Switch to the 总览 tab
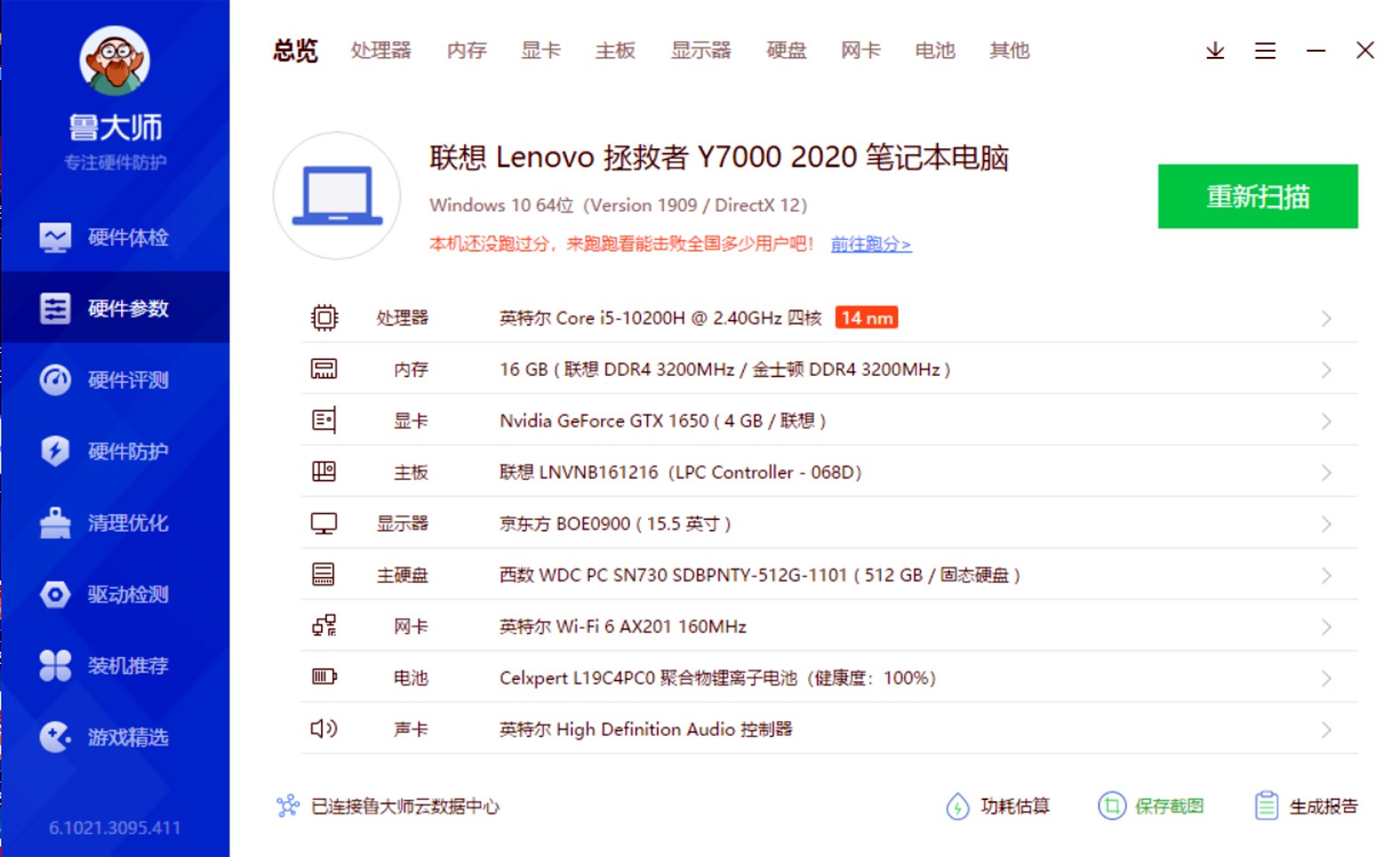The height and width of the screenshot is (857, 1400). point(295,51)
